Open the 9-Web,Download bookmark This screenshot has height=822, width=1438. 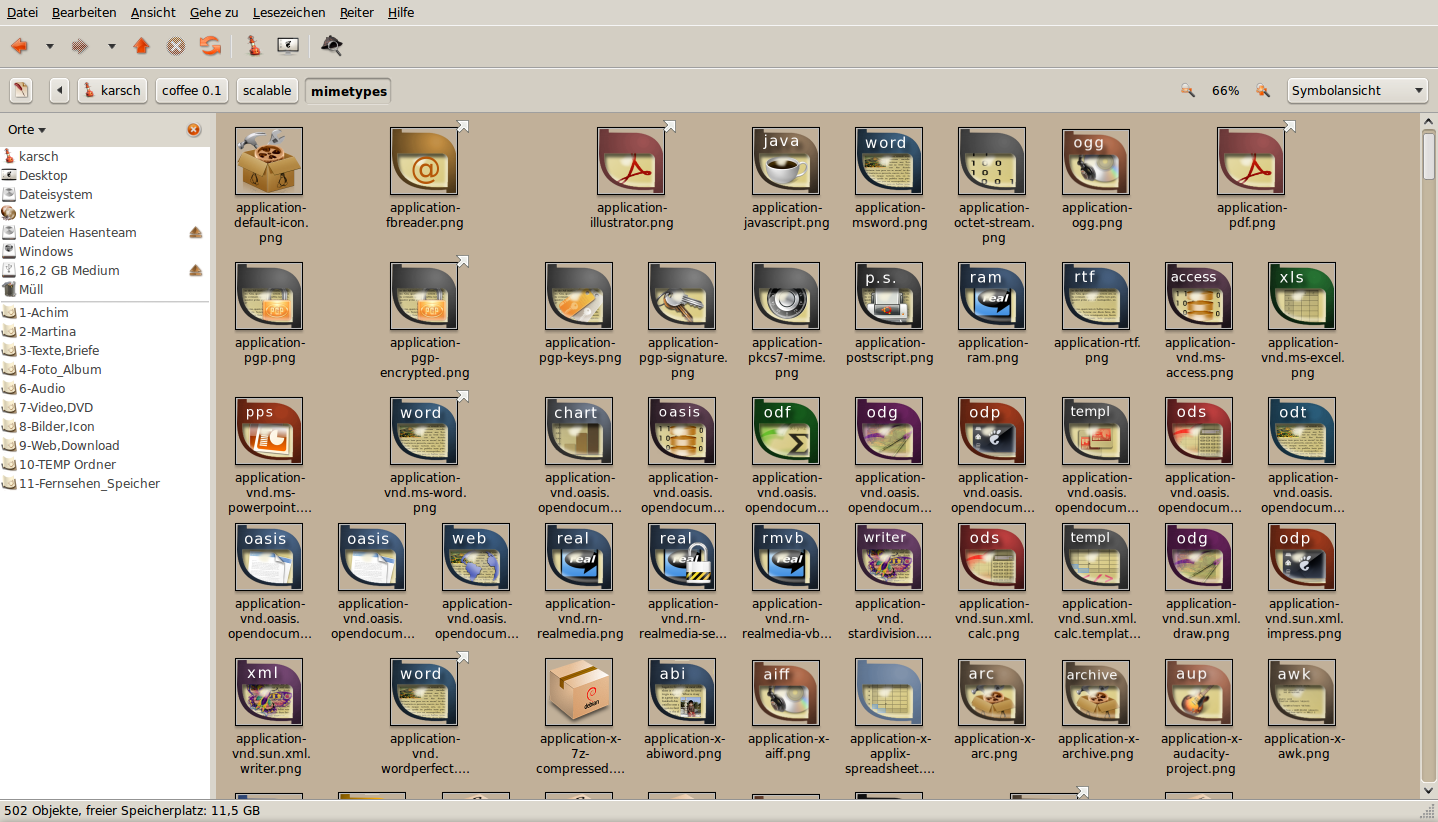pyautogui.click(x=105, y=445)
